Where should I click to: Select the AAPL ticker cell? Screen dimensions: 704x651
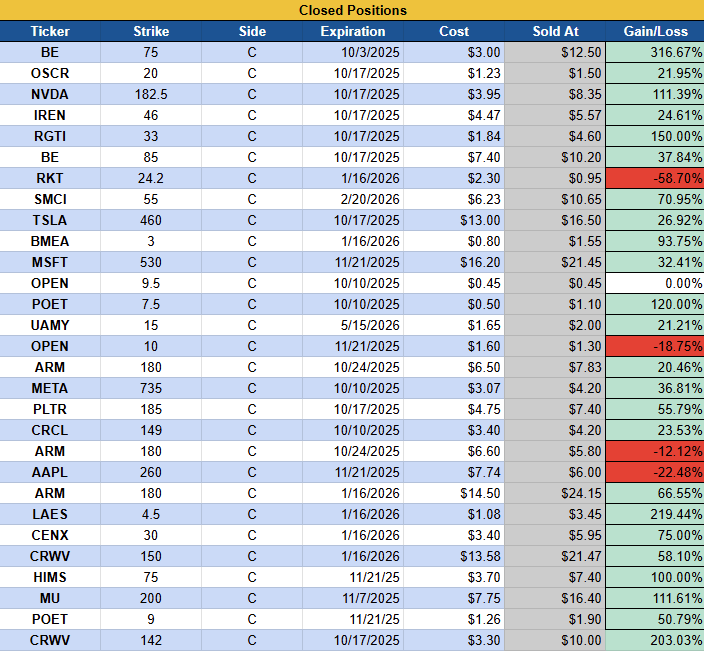click(50, 472)
